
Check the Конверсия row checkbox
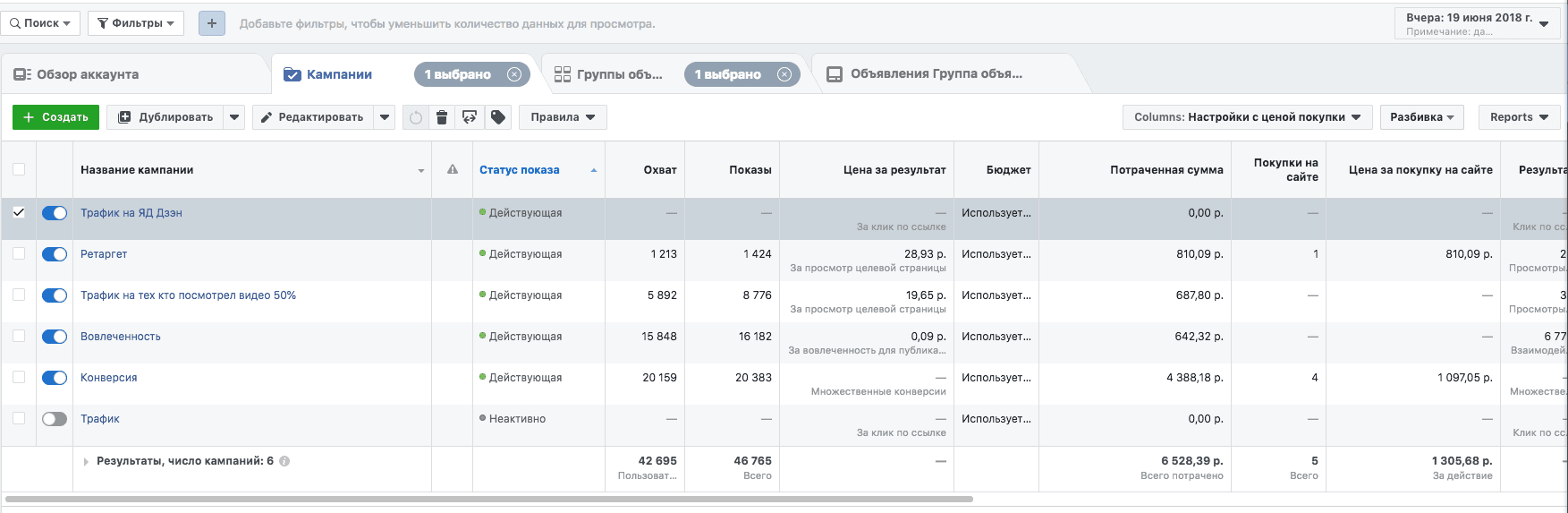(x=19, y=377)
